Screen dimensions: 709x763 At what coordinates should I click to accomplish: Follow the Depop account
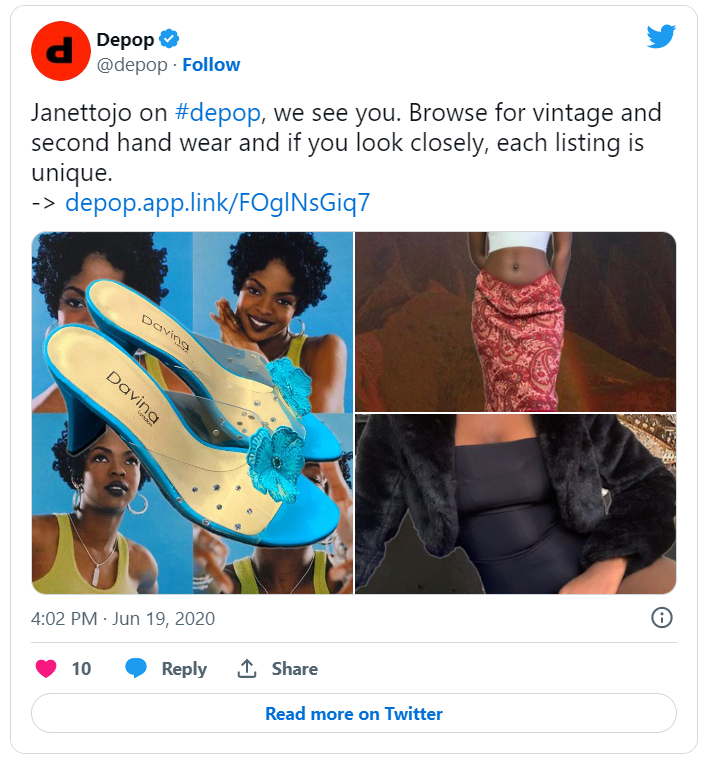pyautogui.click(x=211, y=65)
